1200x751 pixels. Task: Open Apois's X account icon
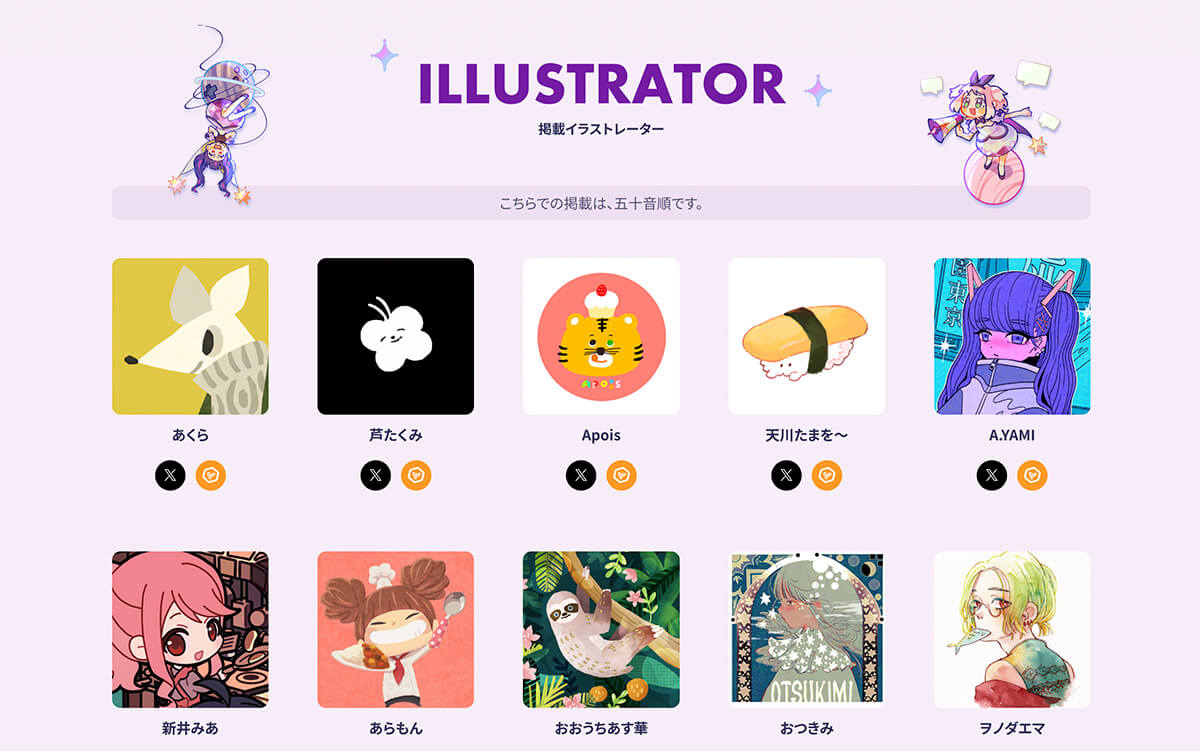pos(581,475)
